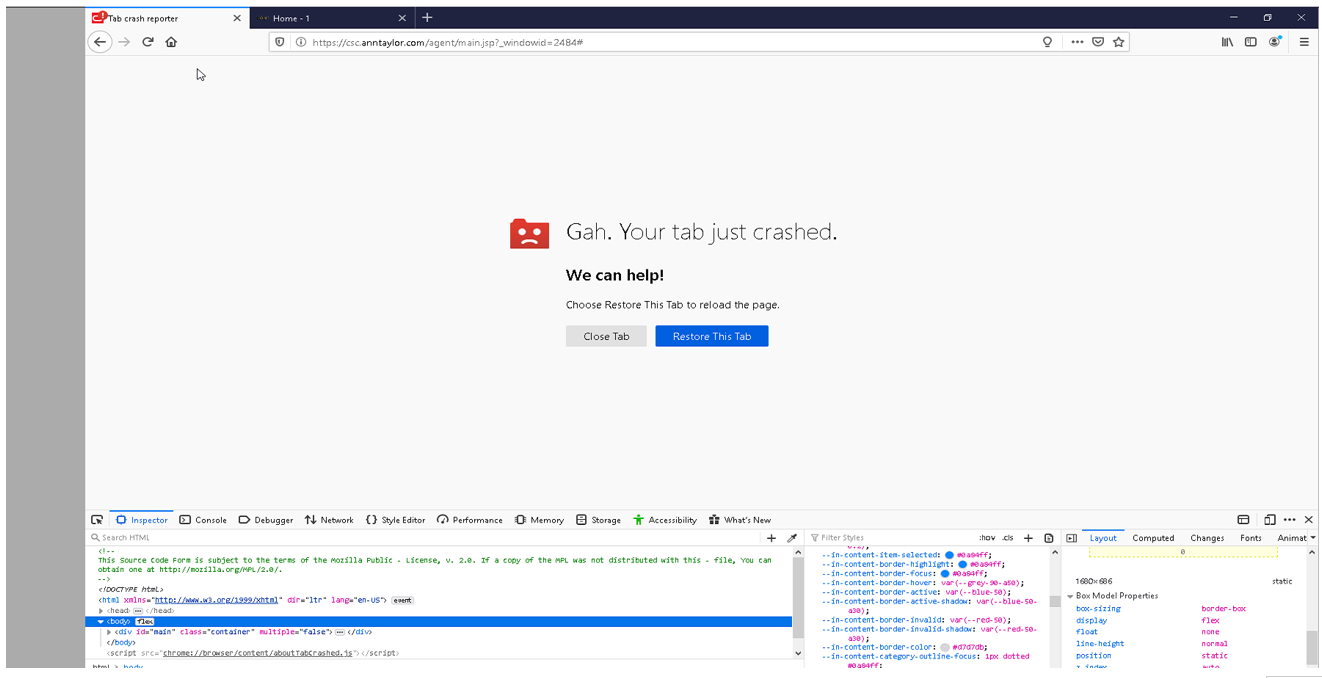Image resolution: width=1322 pixels, height=678 pixels.
Task: Click the Filter Styles input
Action: (x=890, y=538)
